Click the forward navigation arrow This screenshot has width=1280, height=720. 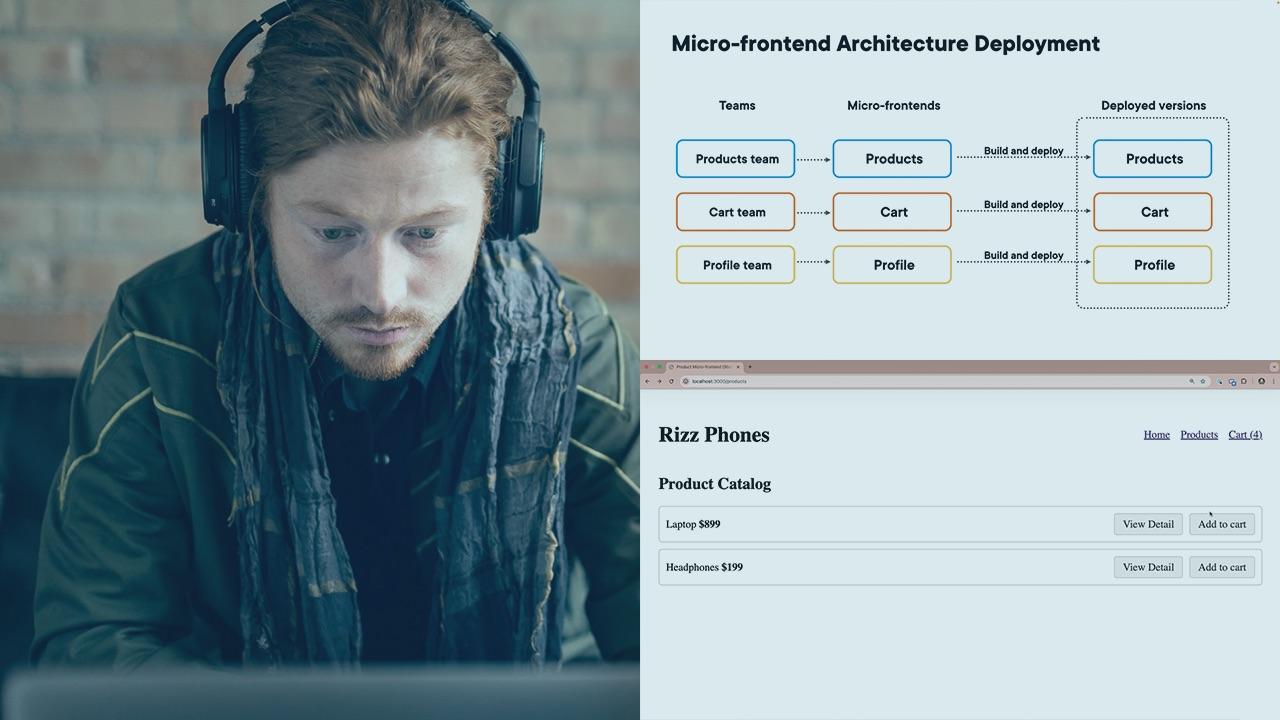tap(659, 381)
